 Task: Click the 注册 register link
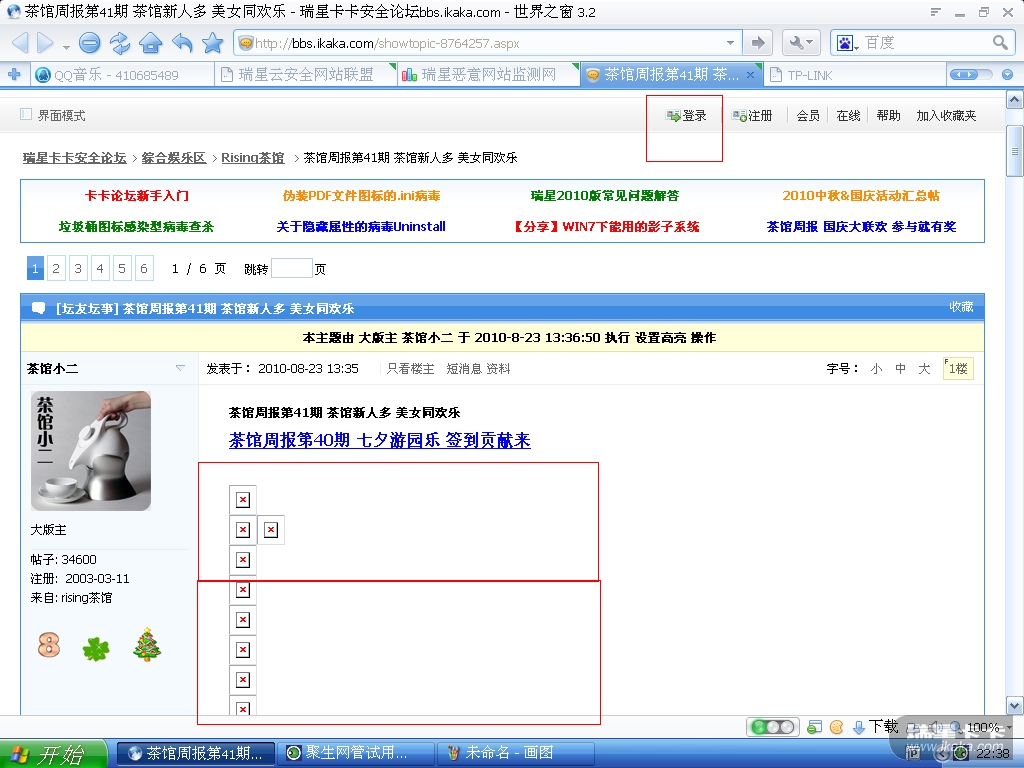[752, 116]
